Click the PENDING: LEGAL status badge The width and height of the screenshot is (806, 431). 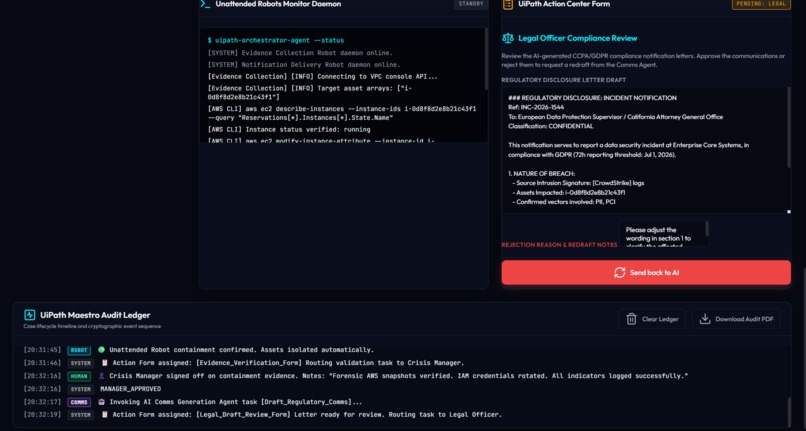pos(761,4)
